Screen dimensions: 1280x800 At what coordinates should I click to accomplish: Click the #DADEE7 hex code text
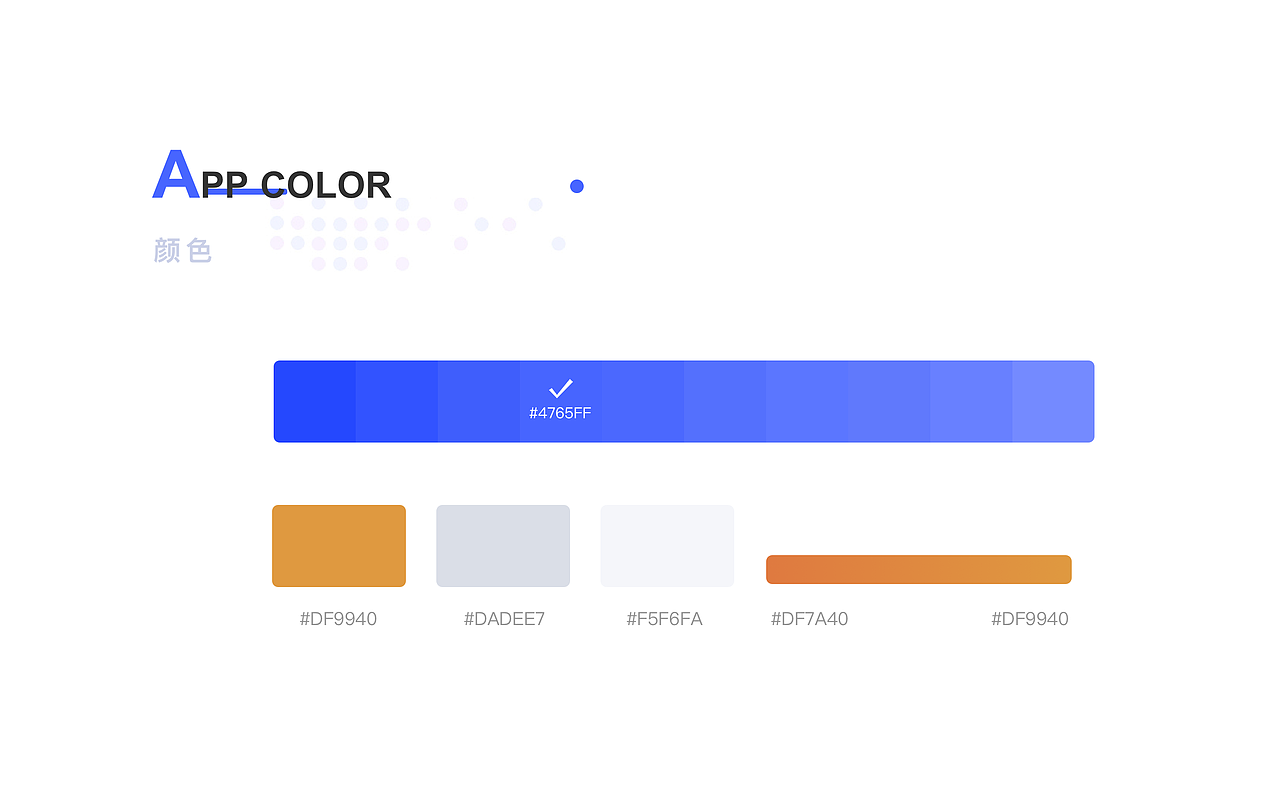(x=504, y=619)
